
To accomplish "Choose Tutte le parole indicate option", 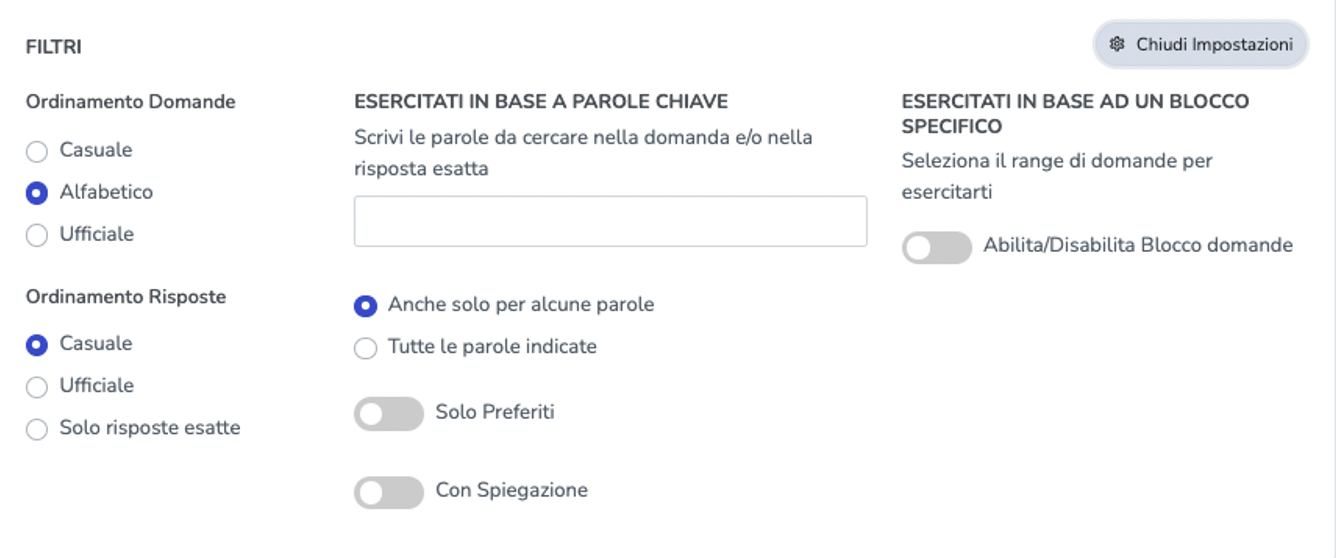I will [366, 348].
